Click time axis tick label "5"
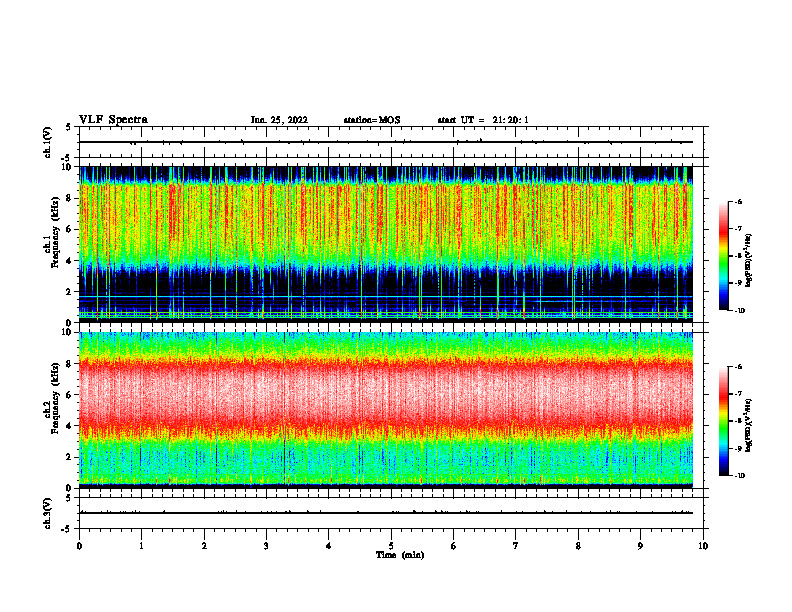 391,546
